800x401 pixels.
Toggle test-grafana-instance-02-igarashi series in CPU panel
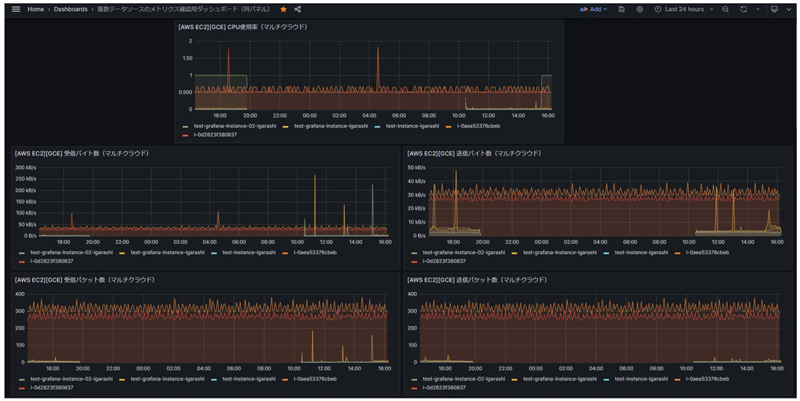(x=235, y=126)
